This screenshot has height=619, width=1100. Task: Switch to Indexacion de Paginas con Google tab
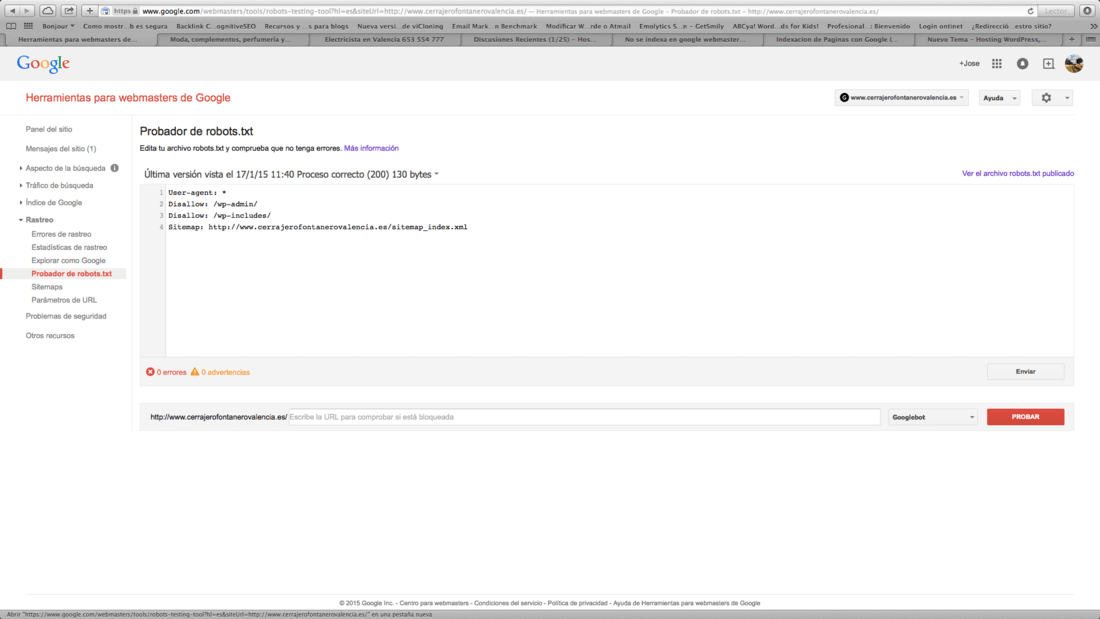pyautogui.click(x=837, y=39)
